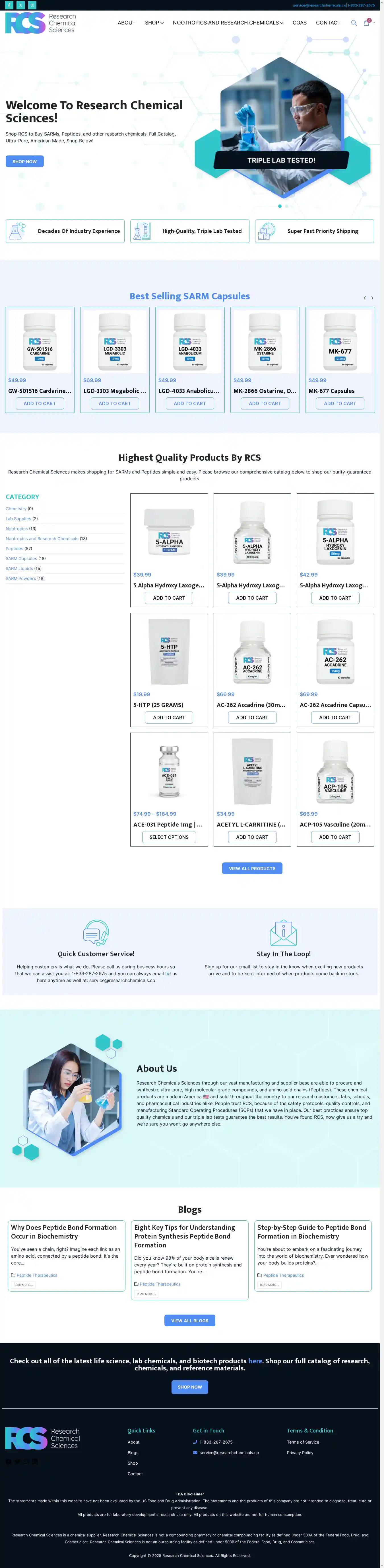Click the previous arrow in SARM carousel
This screenshot has width=384, height=1568.
click(x=365, y=298)
